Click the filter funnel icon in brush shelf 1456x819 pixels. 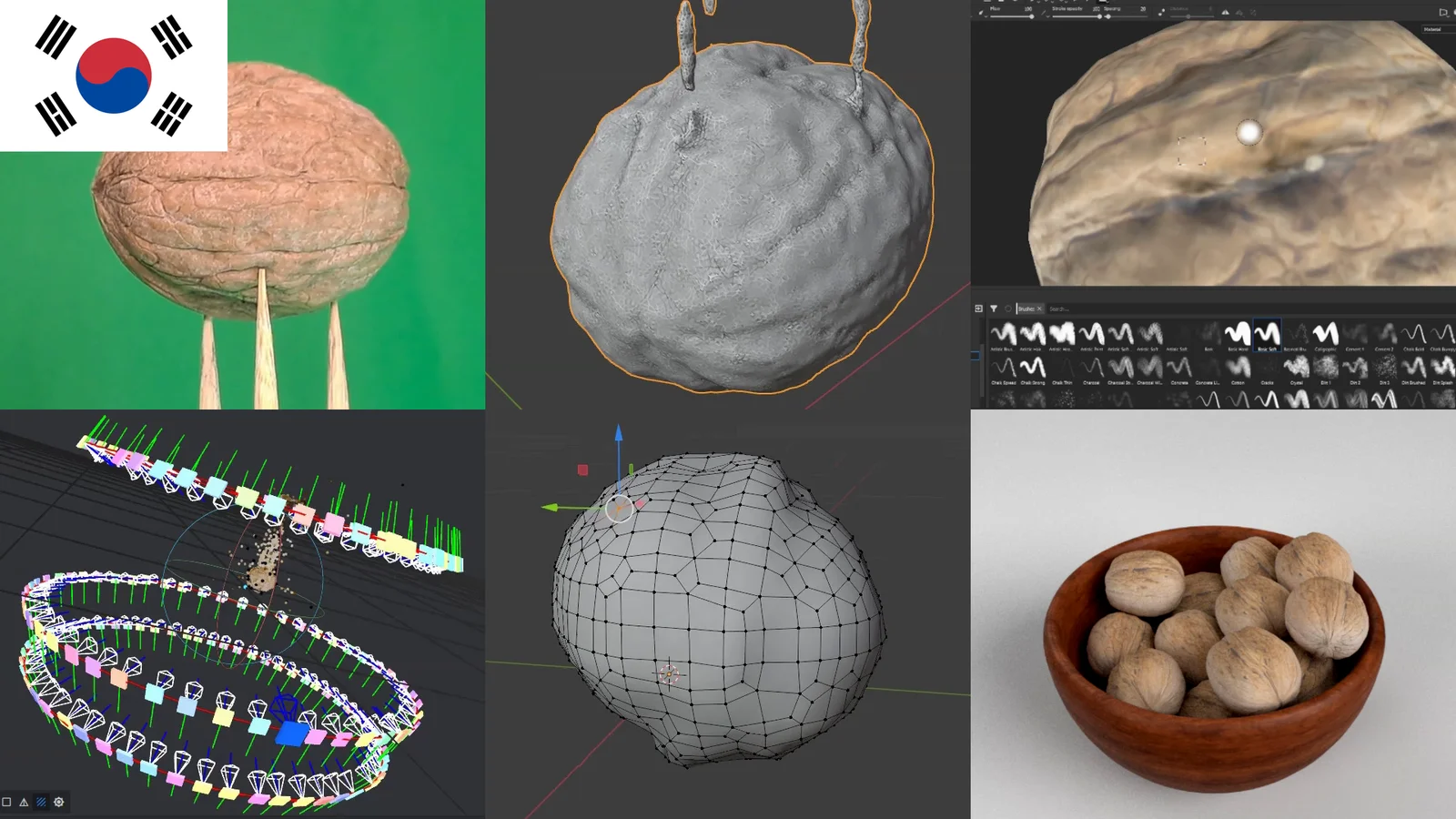(x=994, y=308)
